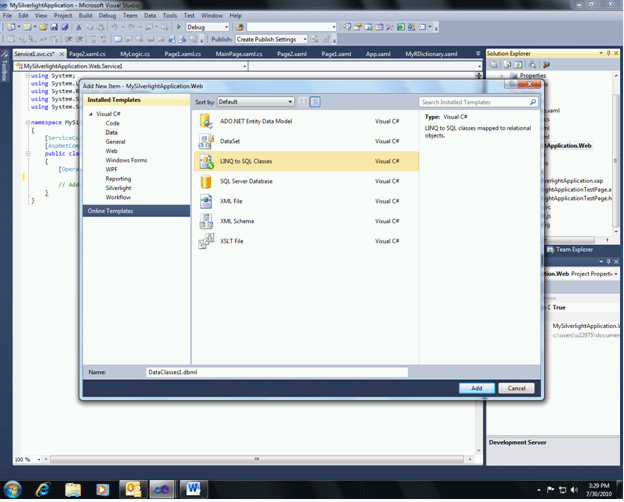Click the Cancel button in dialog
The height and width of the screenshot is (502, 624).
(x=516, y=388)
